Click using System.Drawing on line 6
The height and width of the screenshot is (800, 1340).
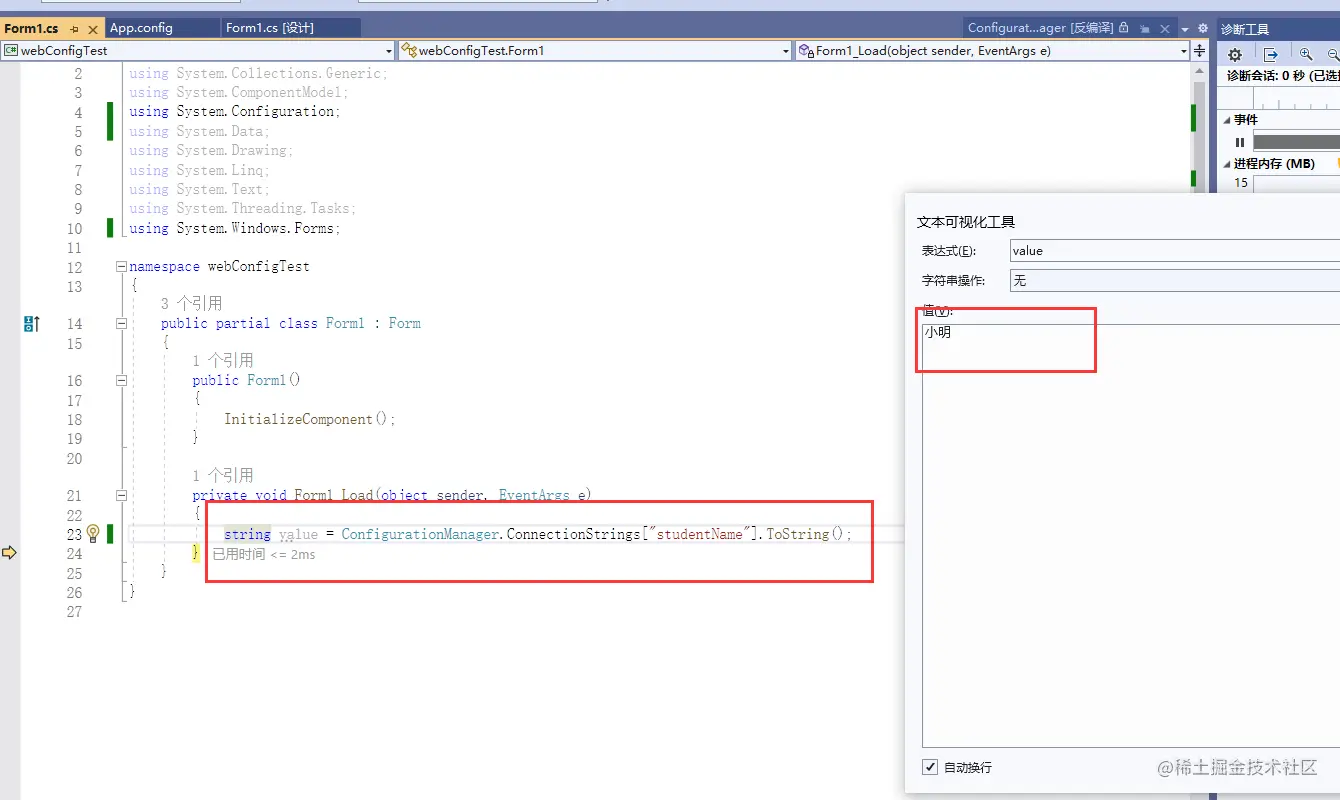[x=212, y=151]
